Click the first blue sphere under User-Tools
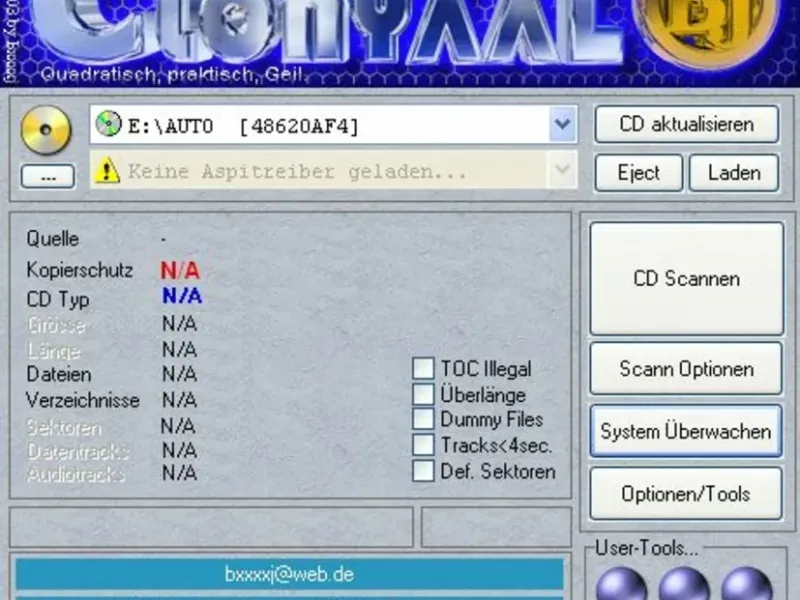The height and width of the screenshot is (600, 800). click(621, 583)
